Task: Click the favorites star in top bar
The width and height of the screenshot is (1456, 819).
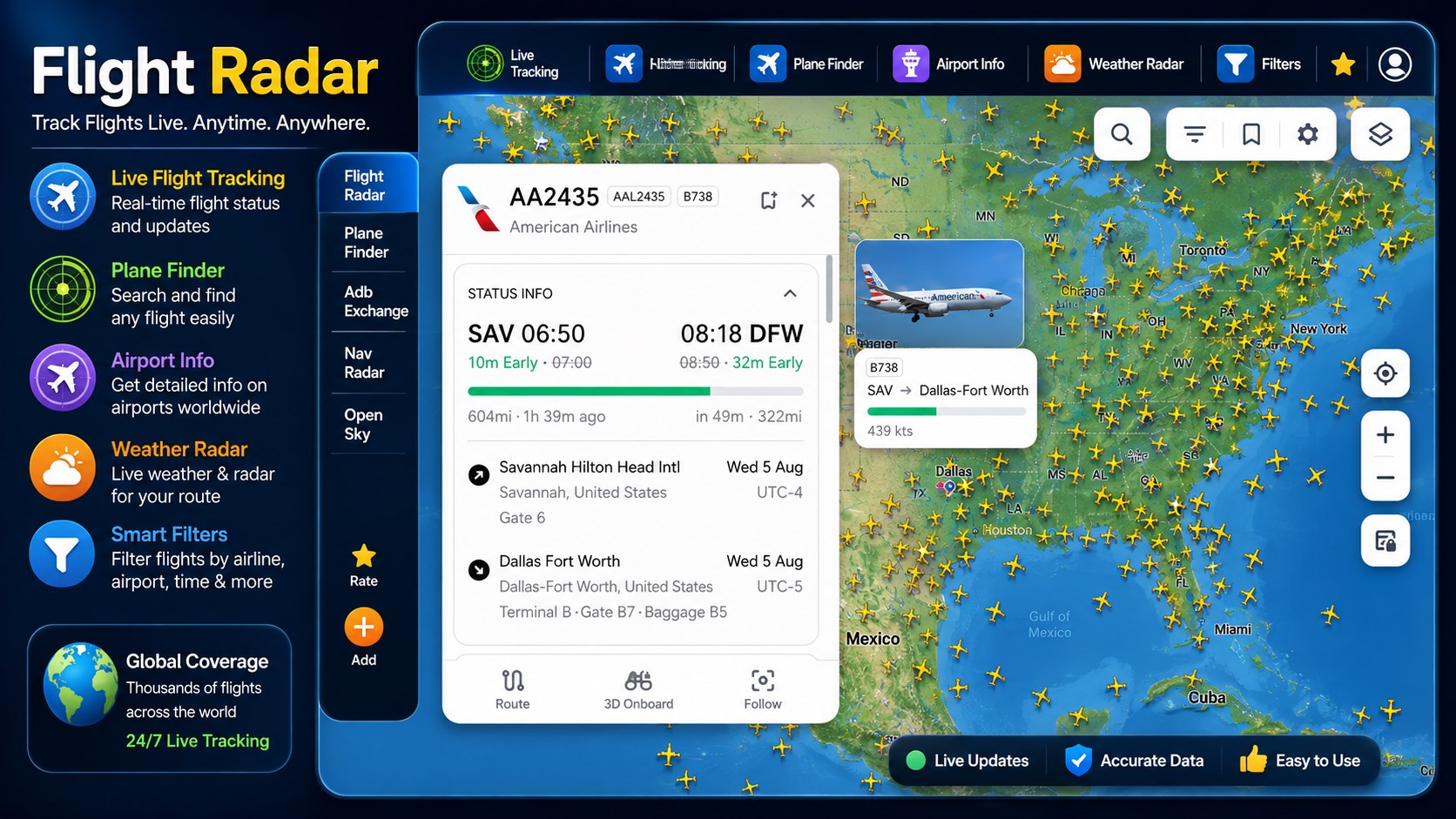Action: click(1343, 64)
